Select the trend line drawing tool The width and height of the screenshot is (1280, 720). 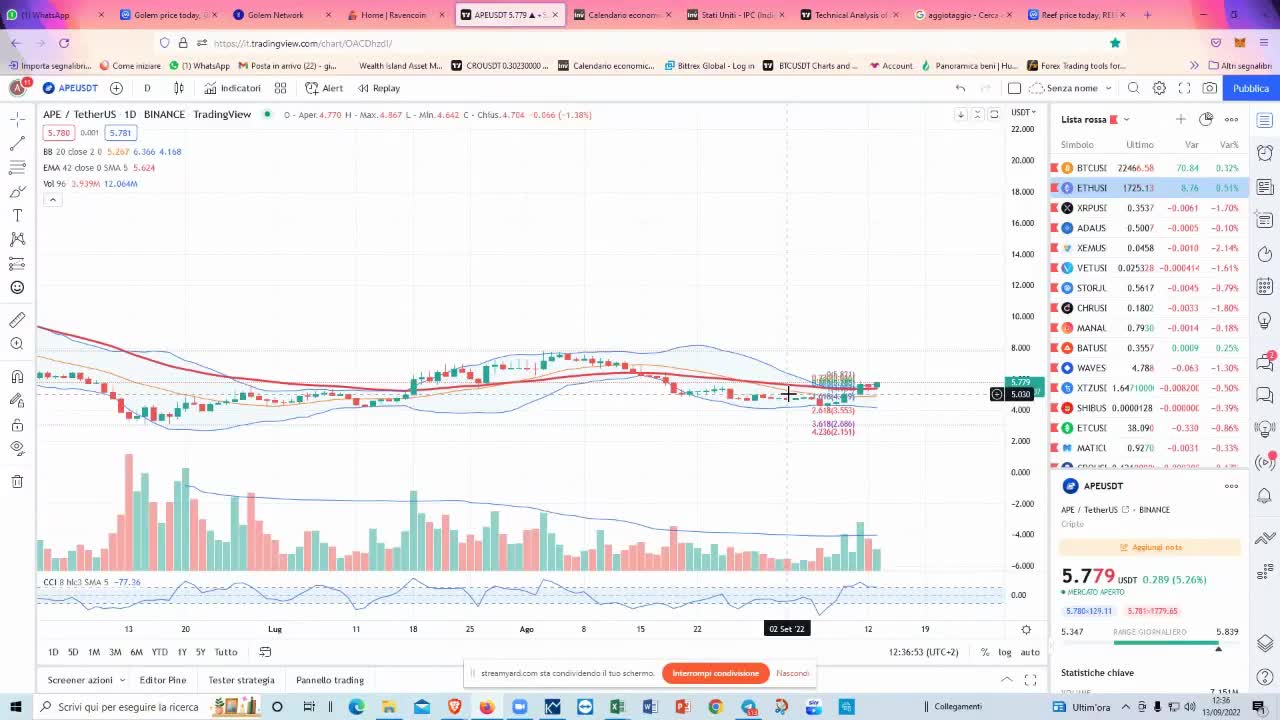point(17,143)
